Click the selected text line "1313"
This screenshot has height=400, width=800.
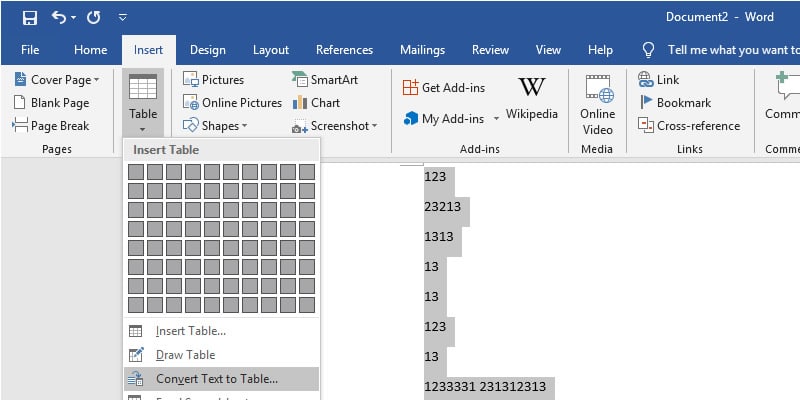pyautogui.click(x=439, y=237)
